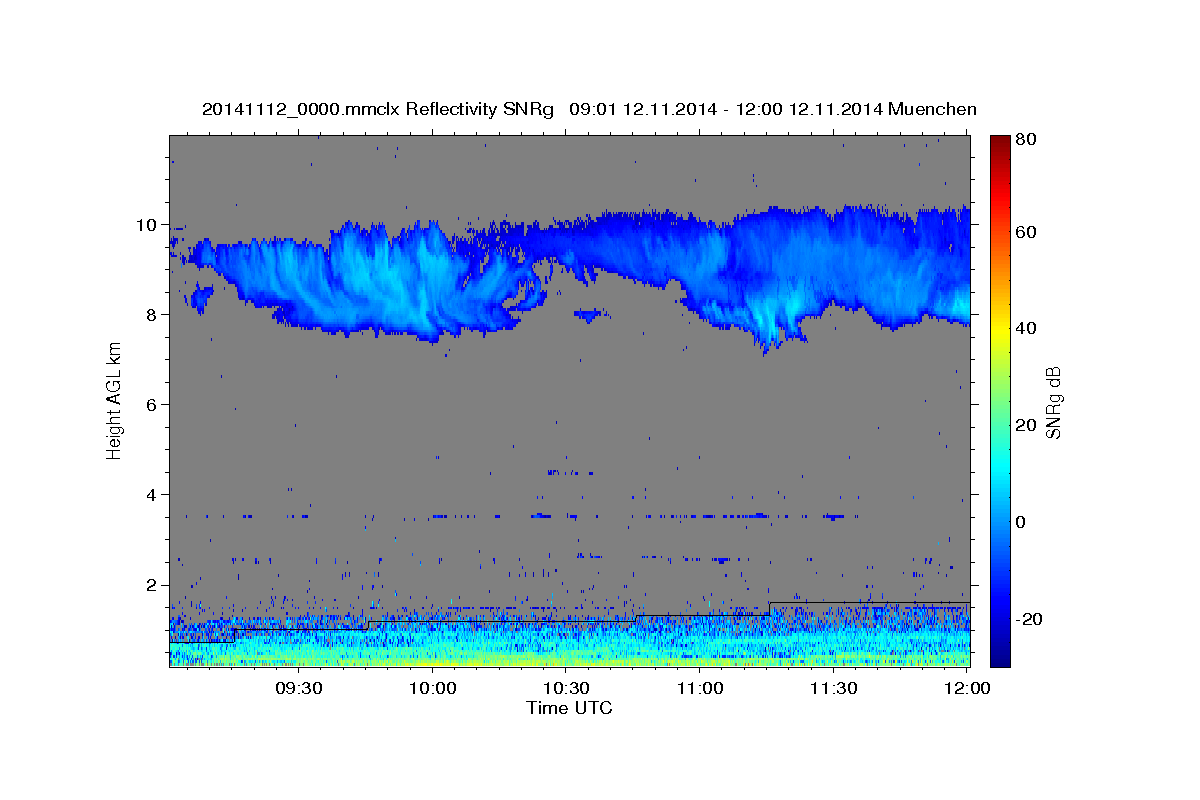The width and height of the screenshot is (1200, 800).
Task: Select the 09:30 time tick label
Action: (x=298, y=688)
